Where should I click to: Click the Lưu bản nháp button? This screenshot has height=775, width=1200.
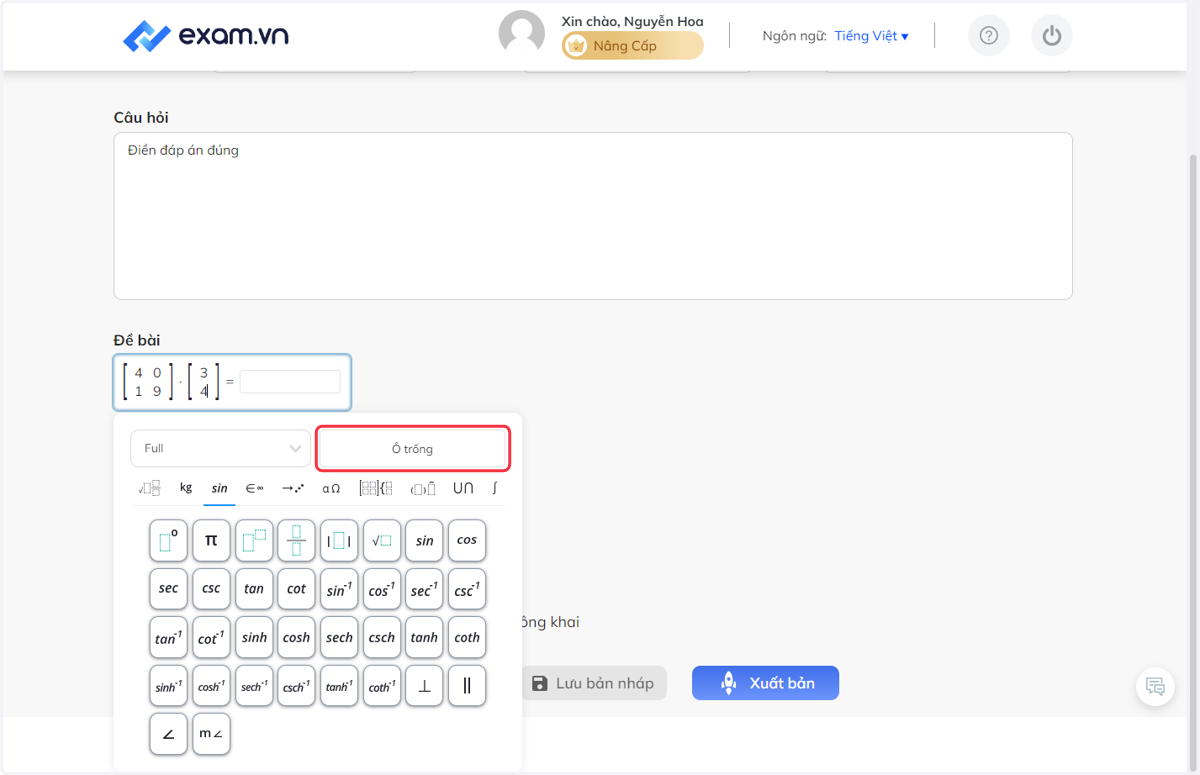tap(594, 683)
